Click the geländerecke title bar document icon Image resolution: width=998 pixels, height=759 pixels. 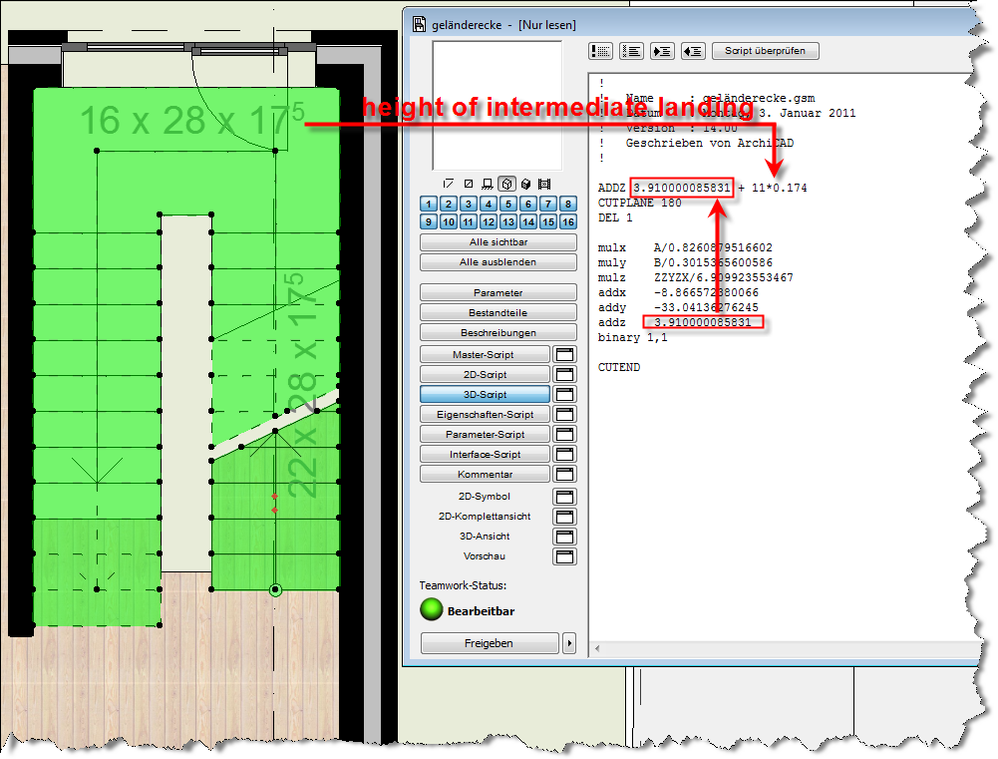click(x=419, y=24)
